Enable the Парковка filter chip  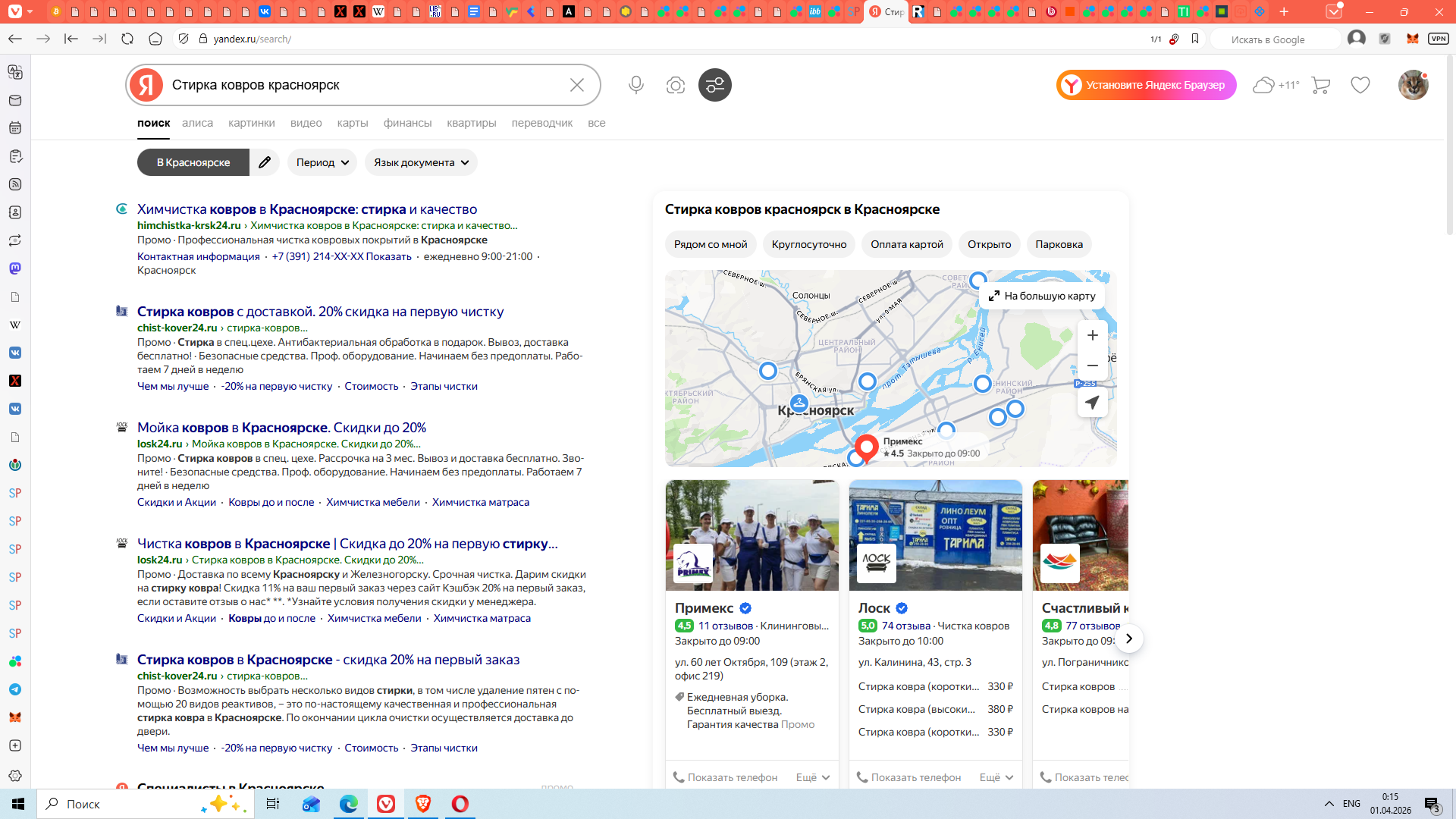click(1059, 244)
